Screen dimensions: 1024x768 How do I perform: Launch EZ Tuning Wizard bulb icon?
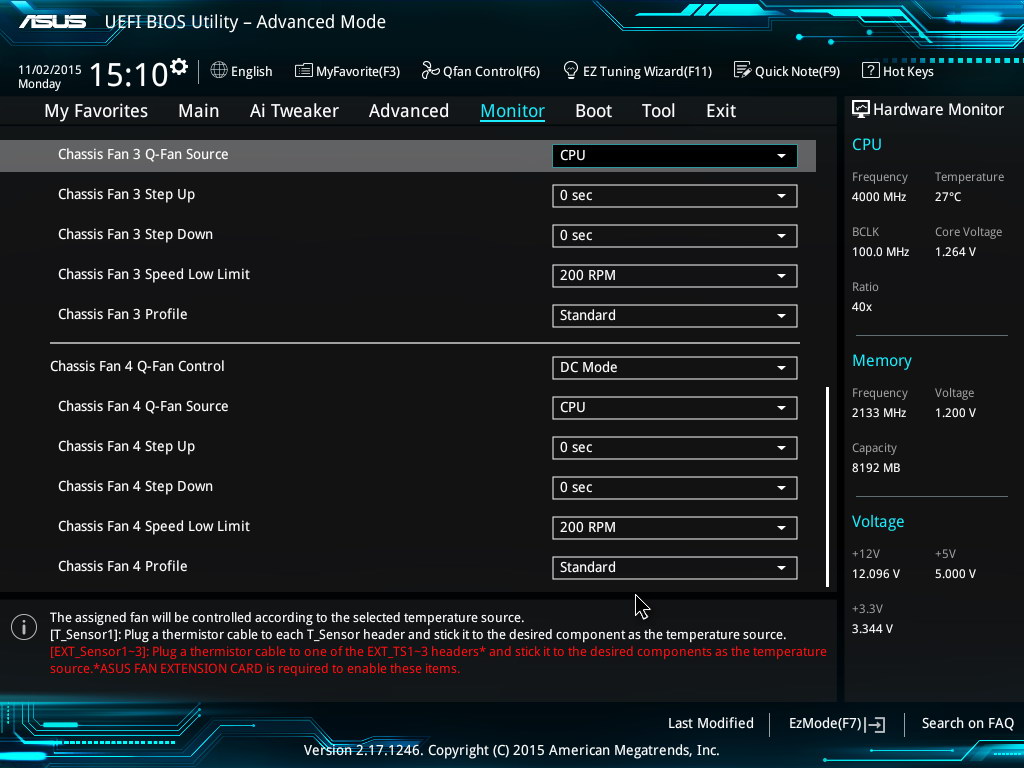pyautogui.click(x=571, y=71)
